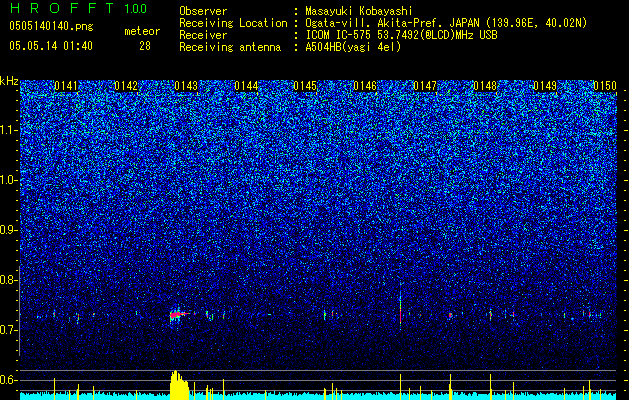Click the tall vertical echo line before 0147
The image size is (629, 400).
point(400,307)
